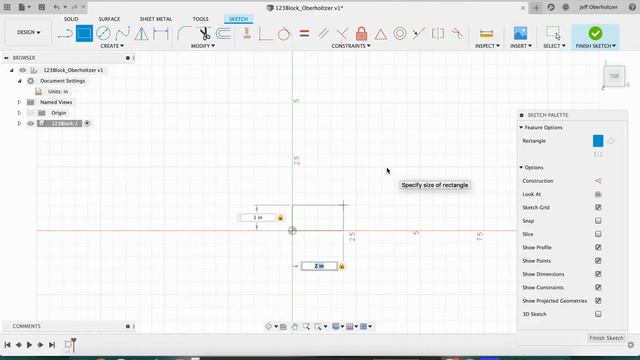Click the Insert image icon

520,33
